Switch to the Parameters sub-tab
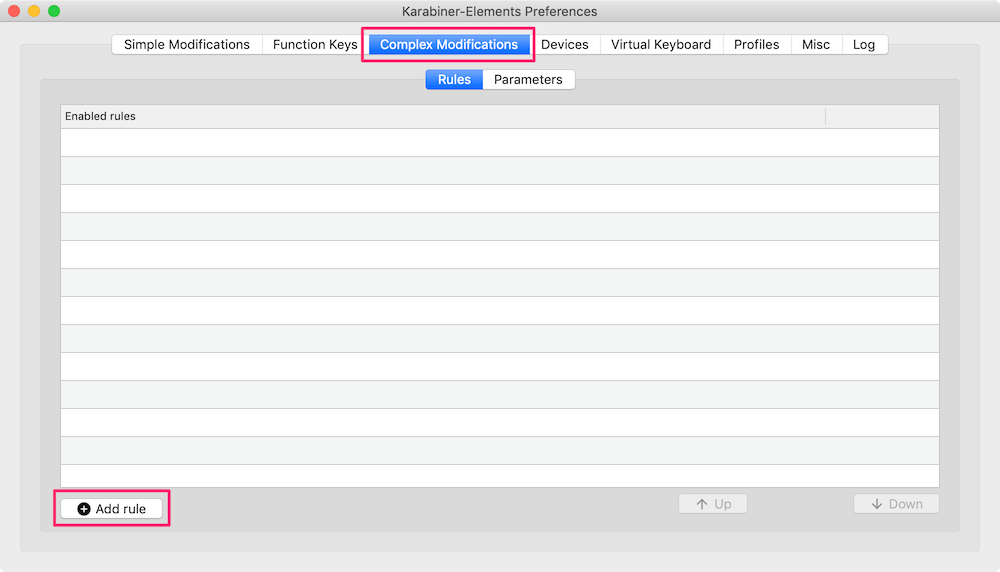Image resolution: width=1000 pixels, height=572 pixels. tap(529, 80)
